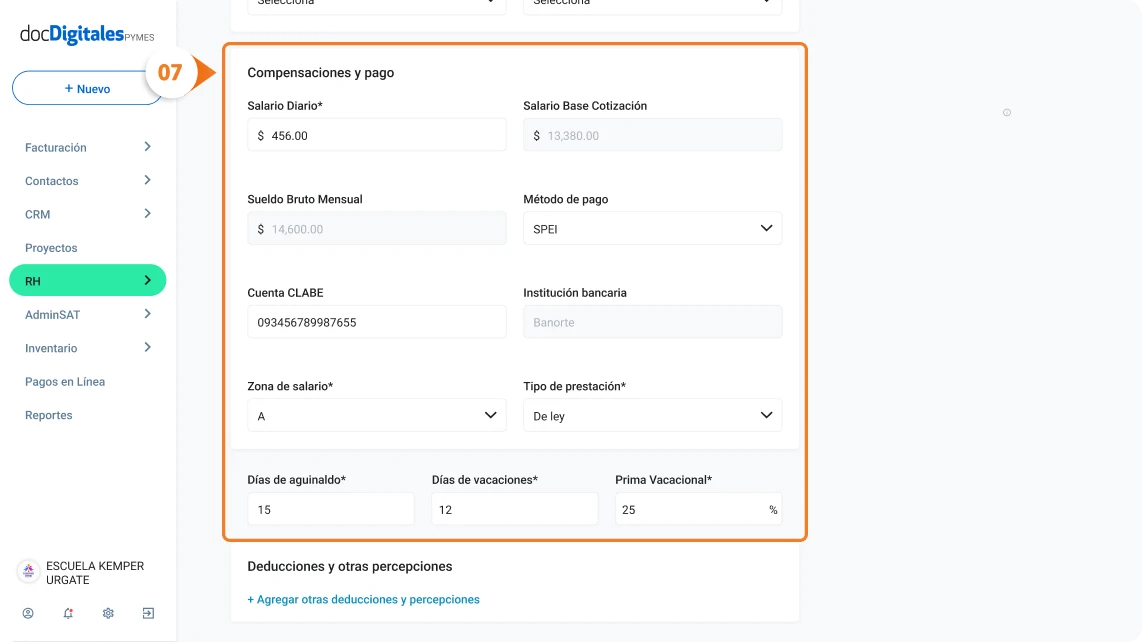This screenshot has height=642, width=1142.
Task: Open the settings gear icon
Action: pos(108,614)
